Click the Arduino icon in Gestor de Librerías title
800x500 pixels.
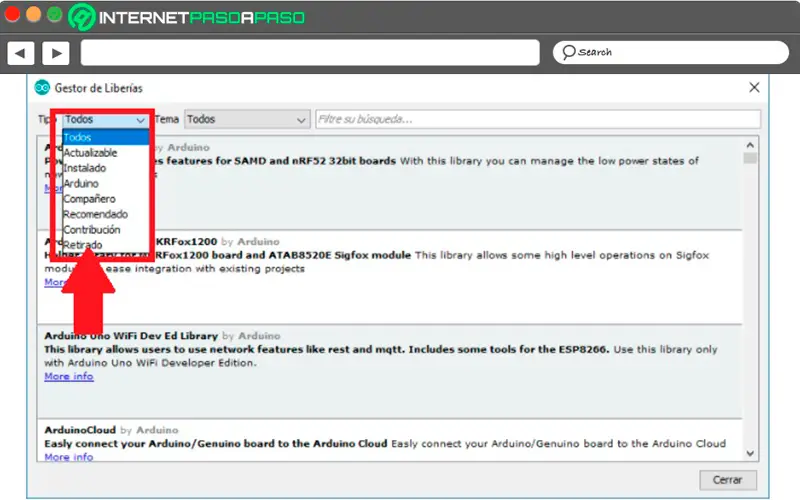click(x=42, y=88)
